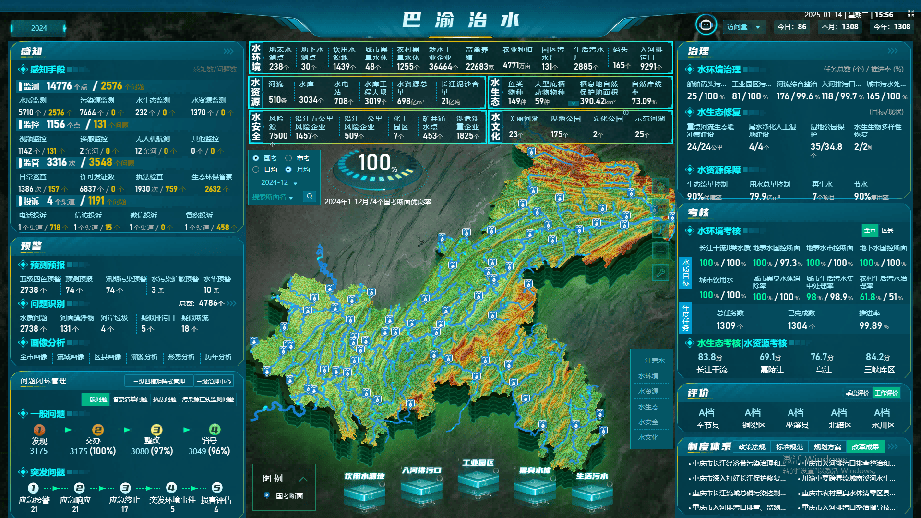The image size is (921, 518).
Task: Click the 一级巡查问题分类图 button
Action: click(x=156, y=381)
